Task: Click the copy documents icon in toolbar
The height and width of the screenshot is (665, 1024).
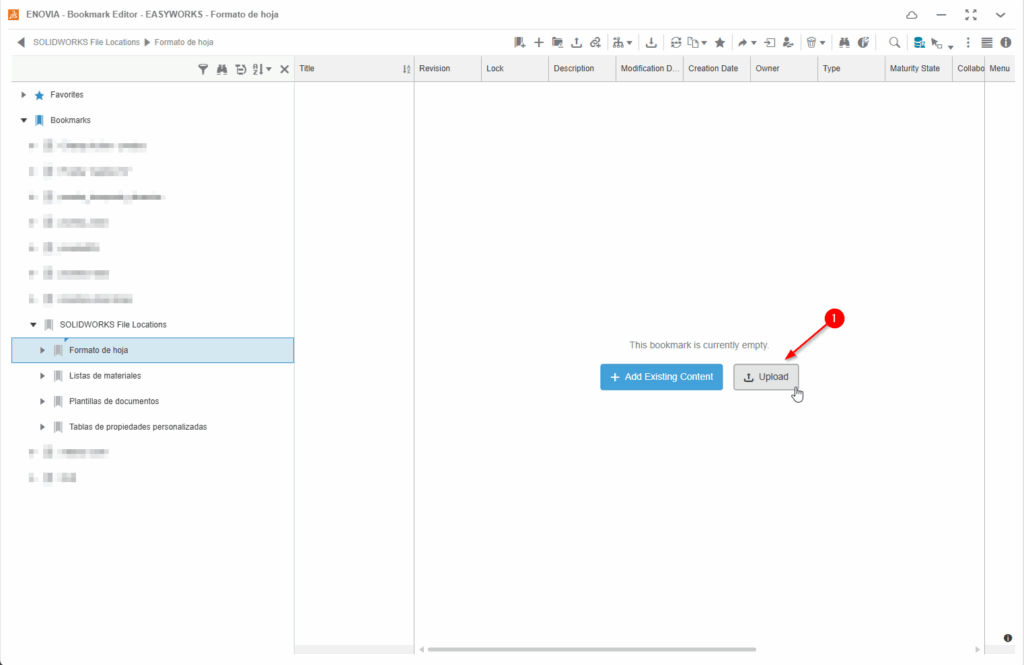Action: pyautogui.click(x=693, y=42)
